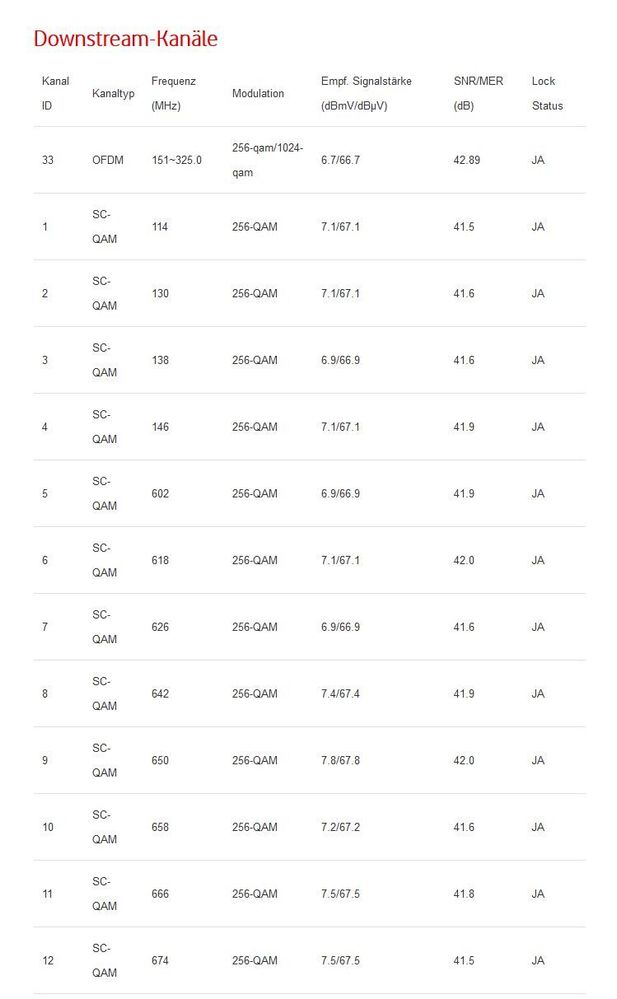Select the Modulation column header
This screenshot has height=999, width=617.
[258, 93]
